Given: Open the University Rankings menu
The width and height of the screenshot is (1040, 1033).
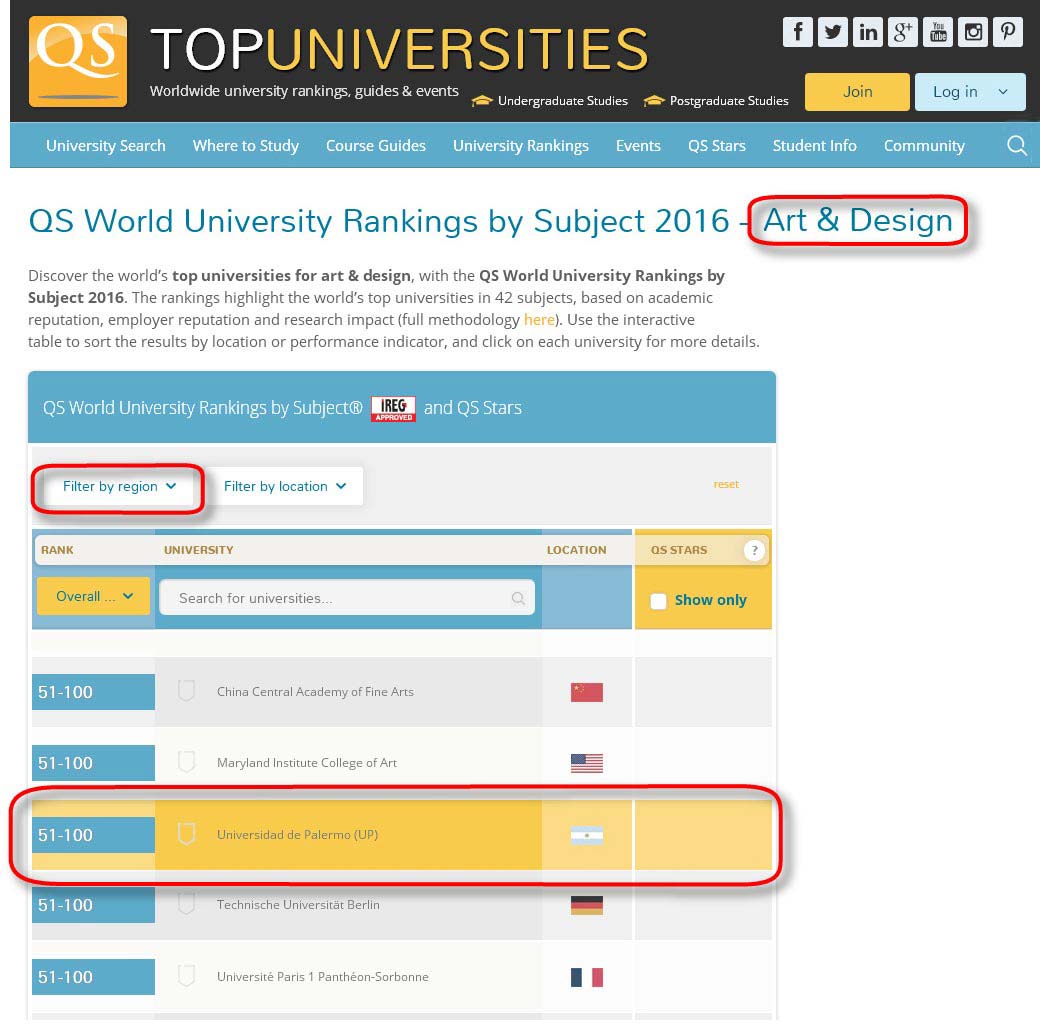Looking at the screenshot, I should 521,145.
